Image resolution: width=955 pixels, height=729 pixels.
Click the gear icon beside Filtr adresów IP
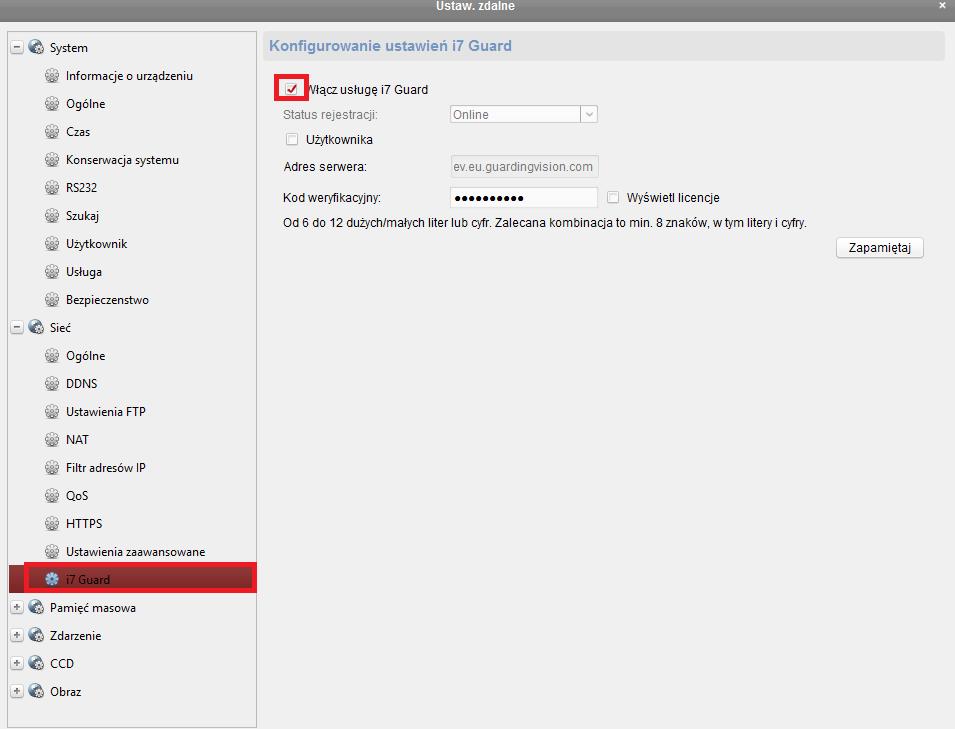pyautogui.click(x=52, y=468)
